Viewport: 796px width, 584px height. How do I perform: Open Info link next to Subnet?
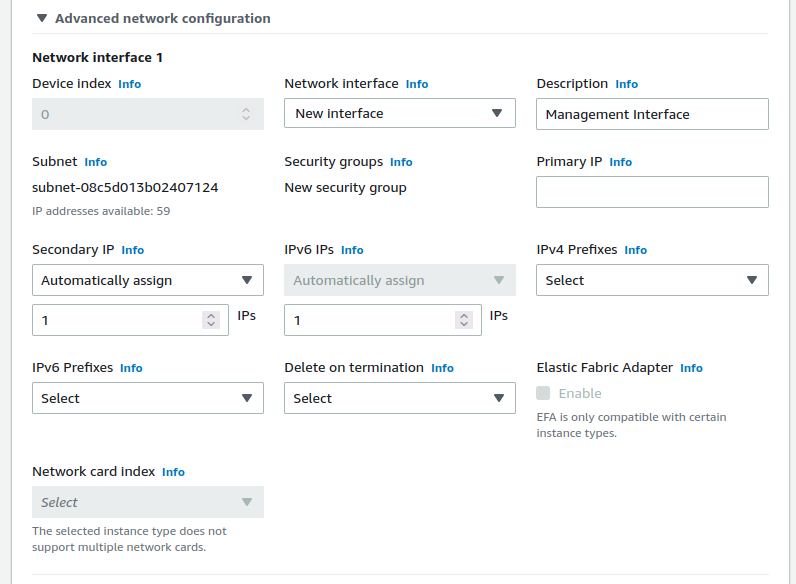pos(95,162)
